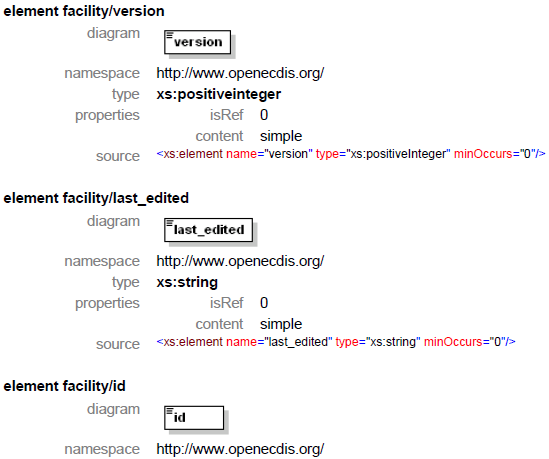Screen dimensions: 549x459
Task: Select the 'element facility/id' heading
Action: click(64, 386)
